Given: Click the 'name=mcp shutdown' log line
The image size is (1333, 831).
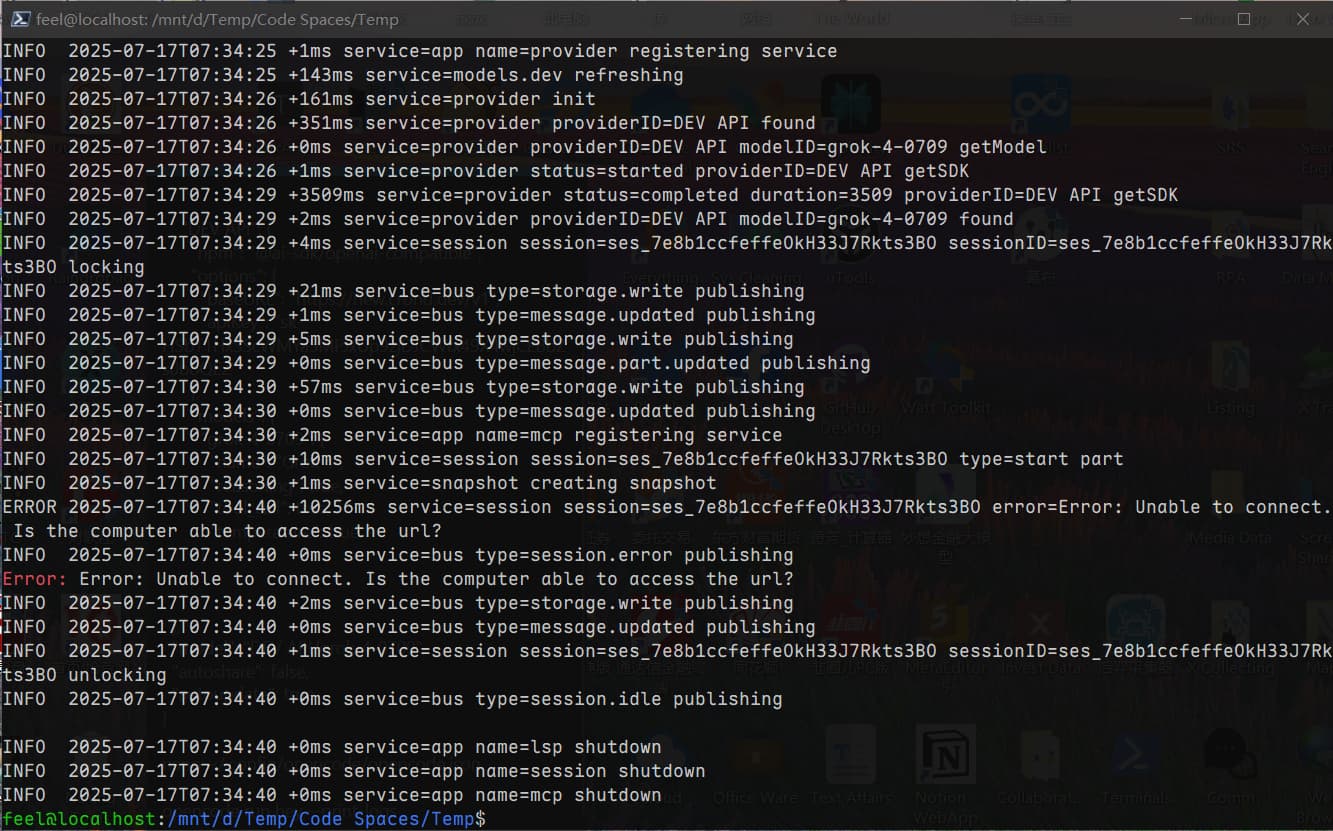Looking at the screenshot, I should tap(332, 795).
